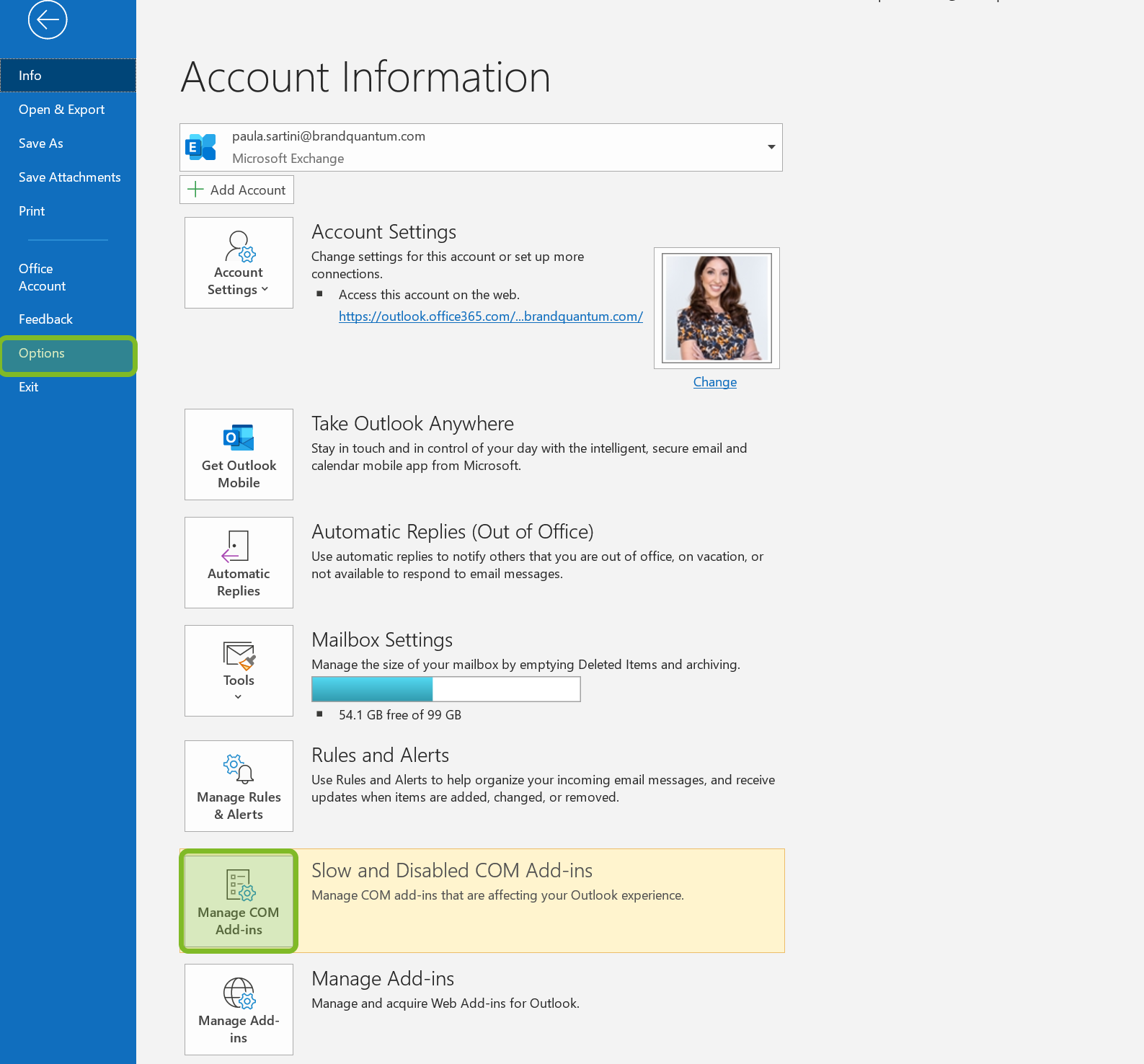Click 'Access this account on the web.' text
Image resolution: width=1144 pixels, height=1064 pixels.
pos(429,295)
